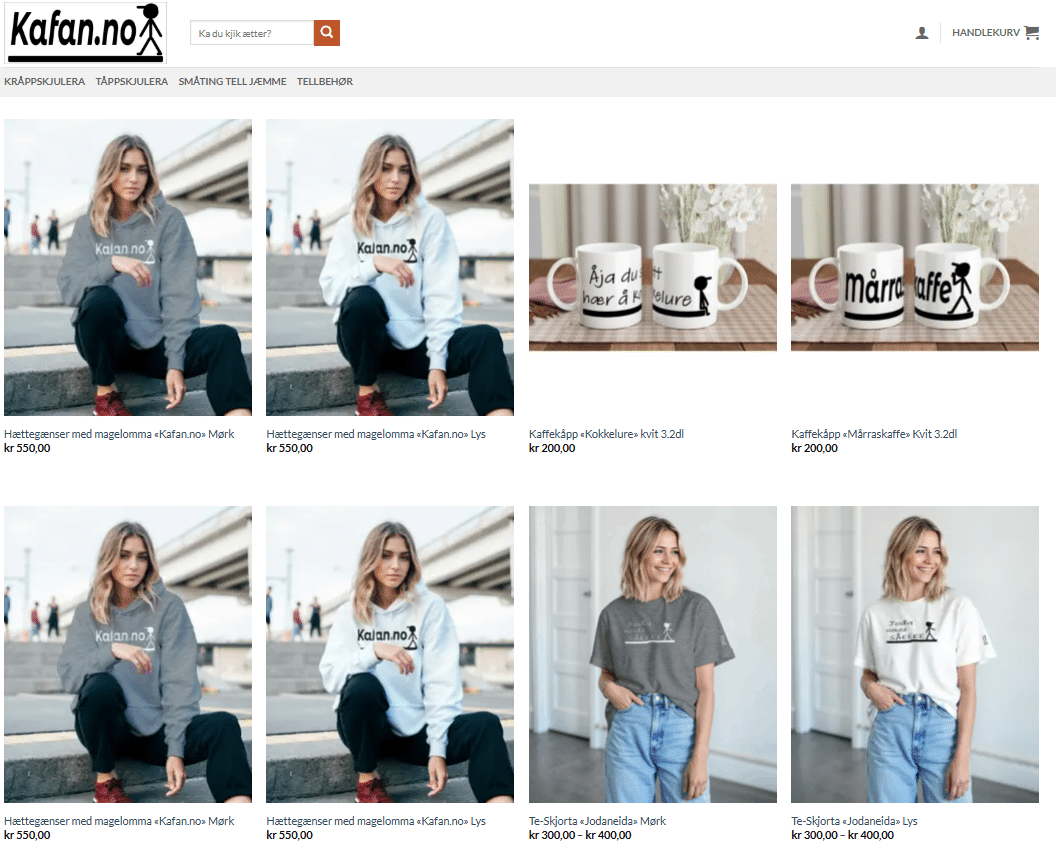Click Kaffekåpp «Kokkelure» kvit 3.2dl title
Viewport: 1056px width, 863px height.
point(606,434)
